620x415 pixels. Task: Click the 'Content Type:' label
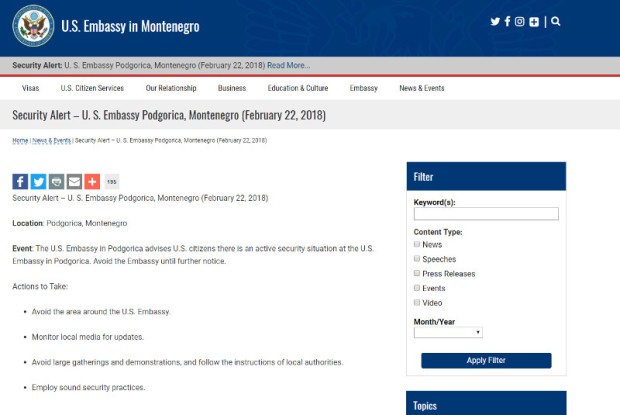438,232
